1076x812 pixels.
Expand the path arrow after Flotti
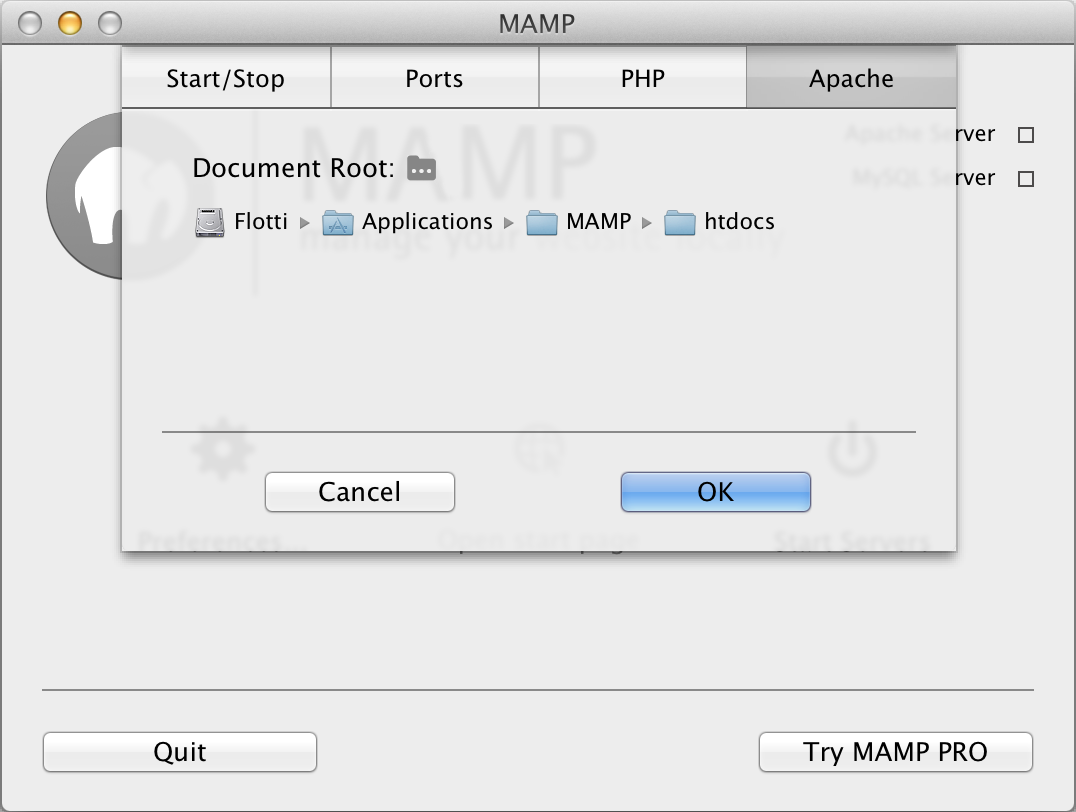pos(305,223)
